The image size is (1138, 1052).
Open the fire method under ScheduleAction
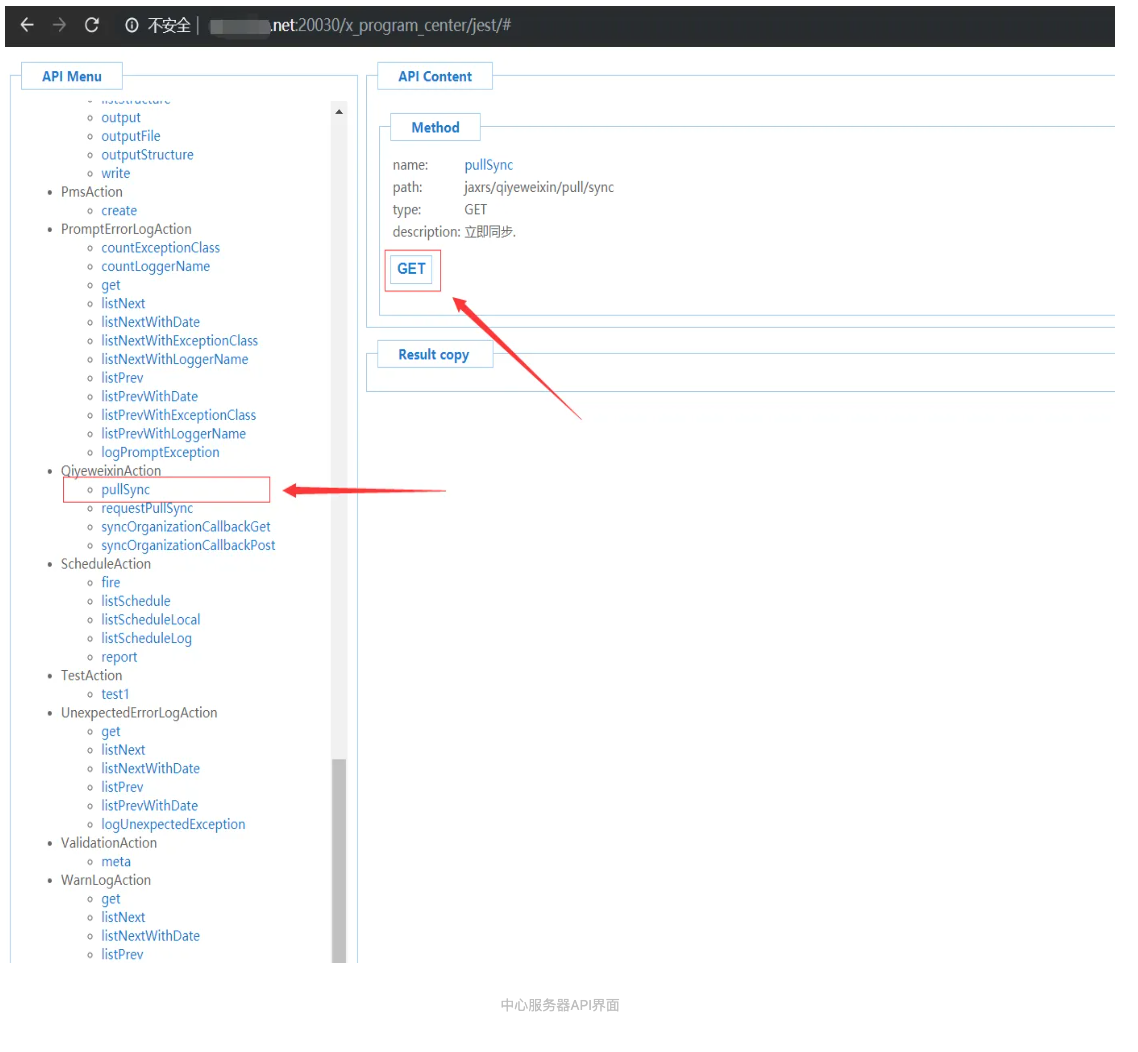pos(110,582)
